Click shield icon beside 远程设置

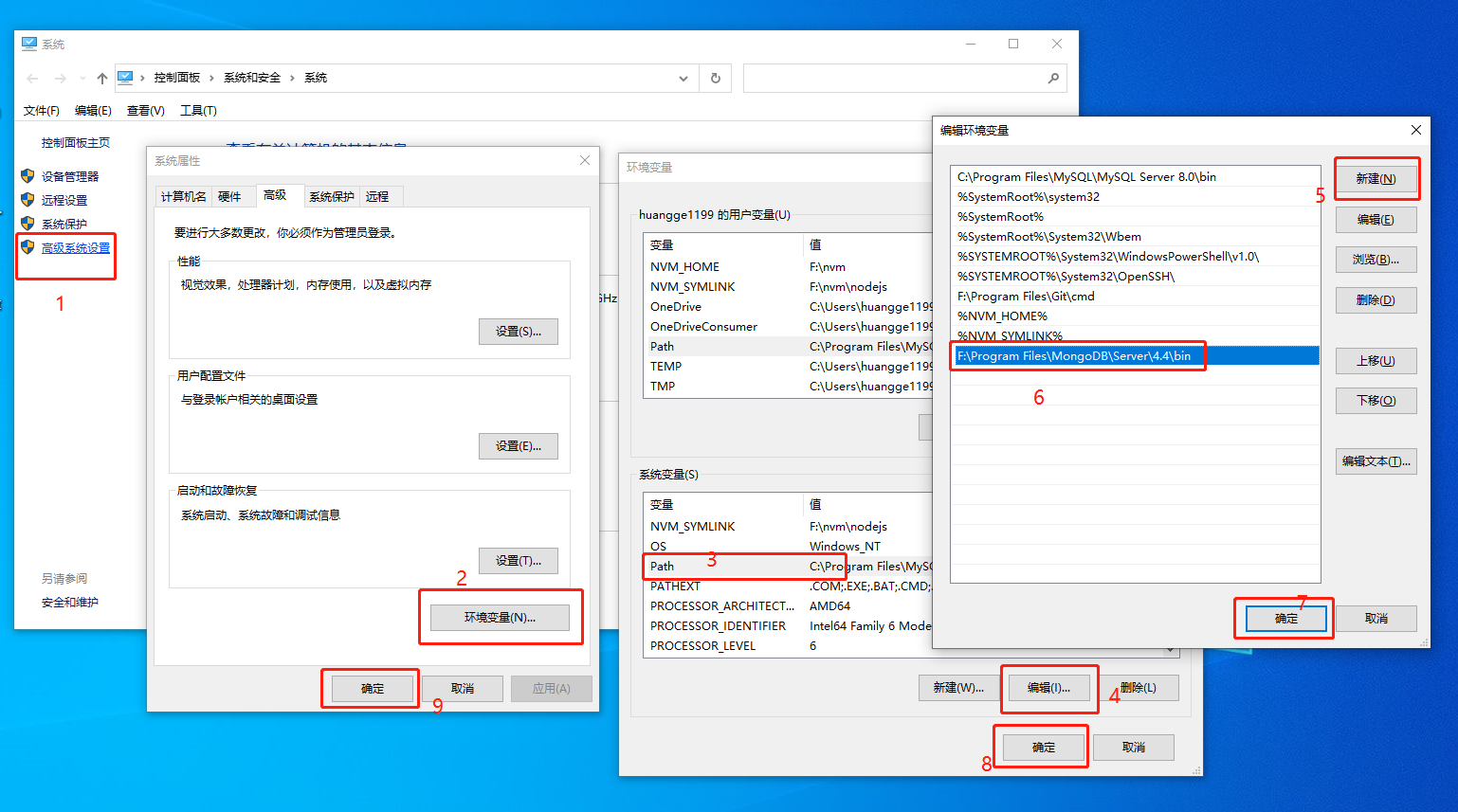[27, 200]
